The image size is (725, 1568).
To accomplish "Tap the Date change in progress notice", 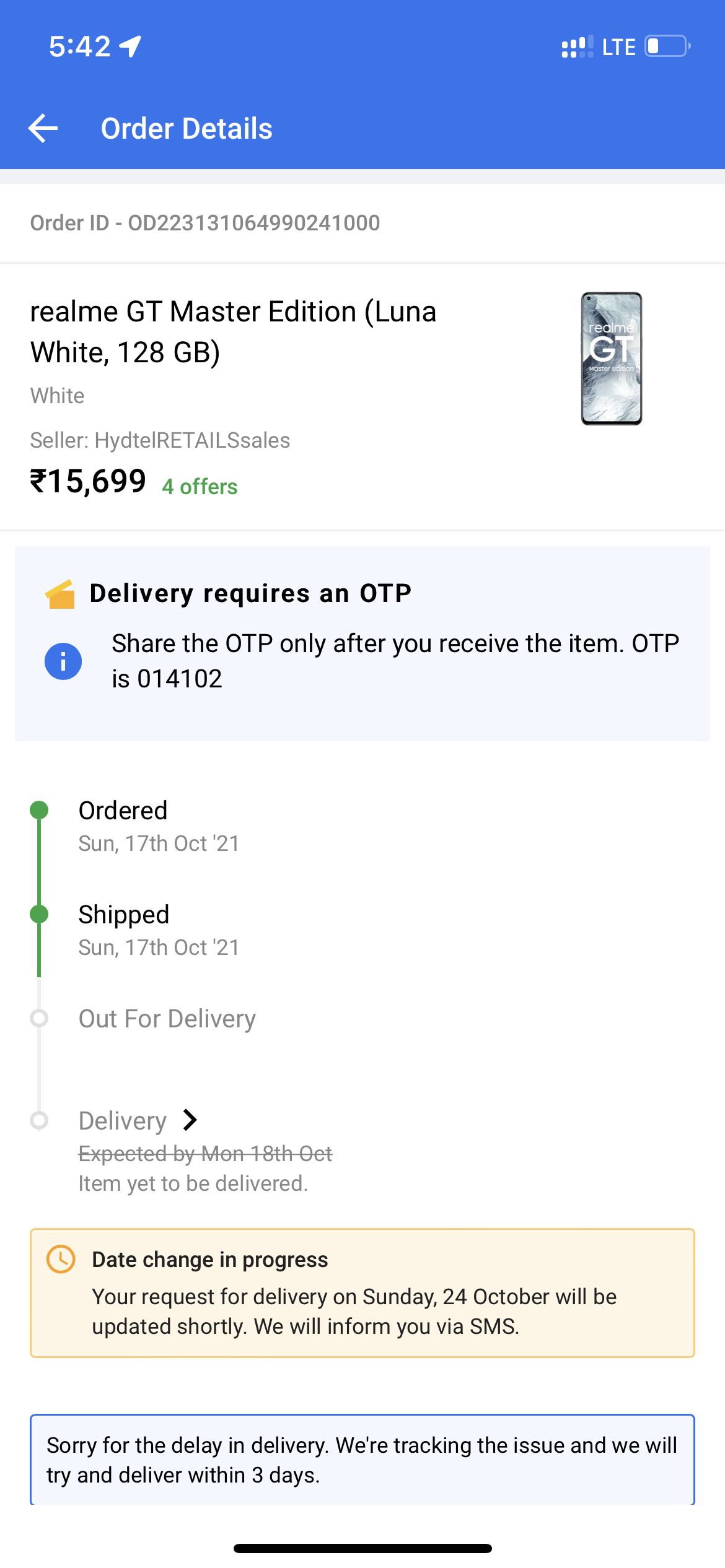I will coord(362,1293).
